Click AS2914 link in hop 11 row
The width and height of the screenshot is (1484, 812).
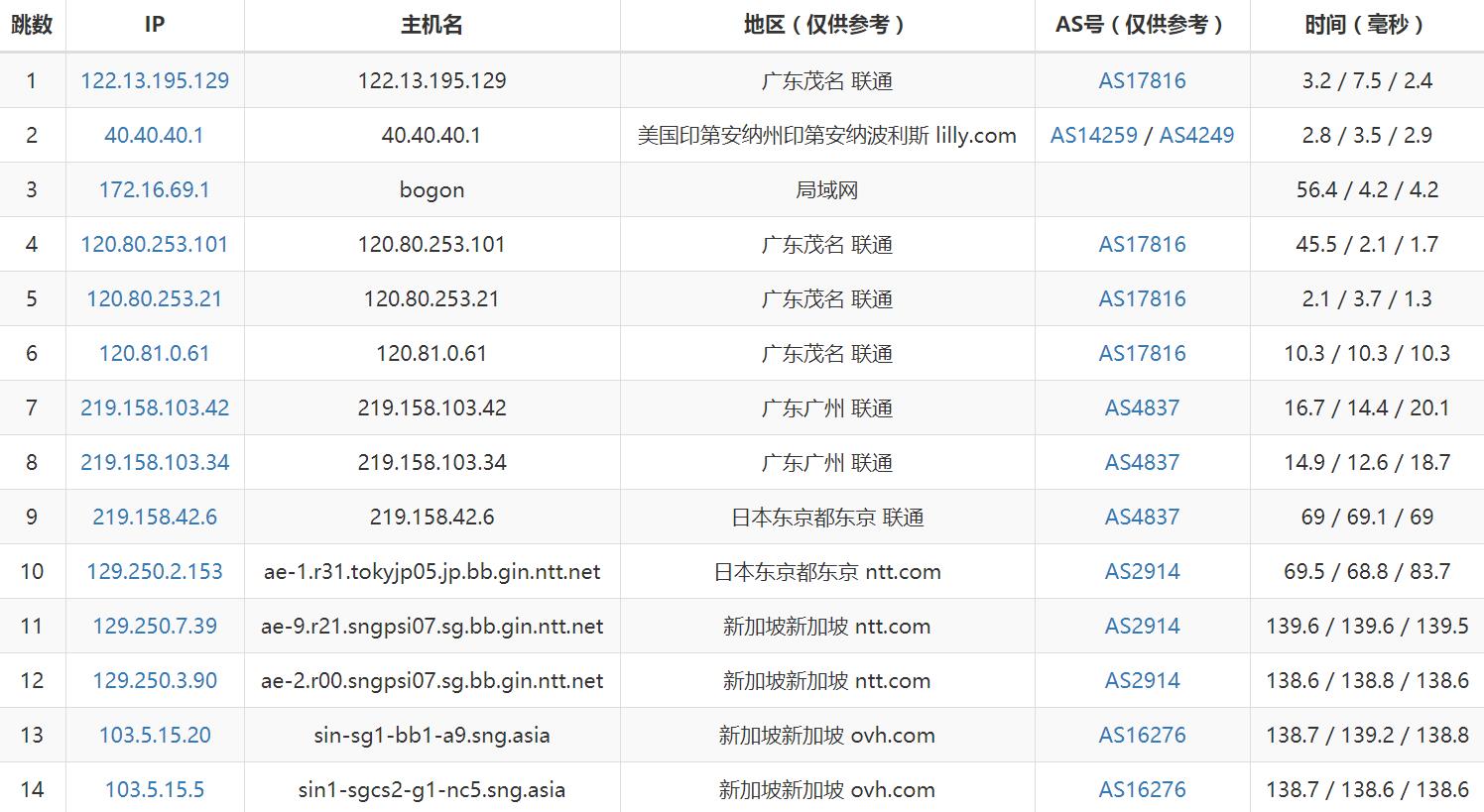(x=1143, y=626)
